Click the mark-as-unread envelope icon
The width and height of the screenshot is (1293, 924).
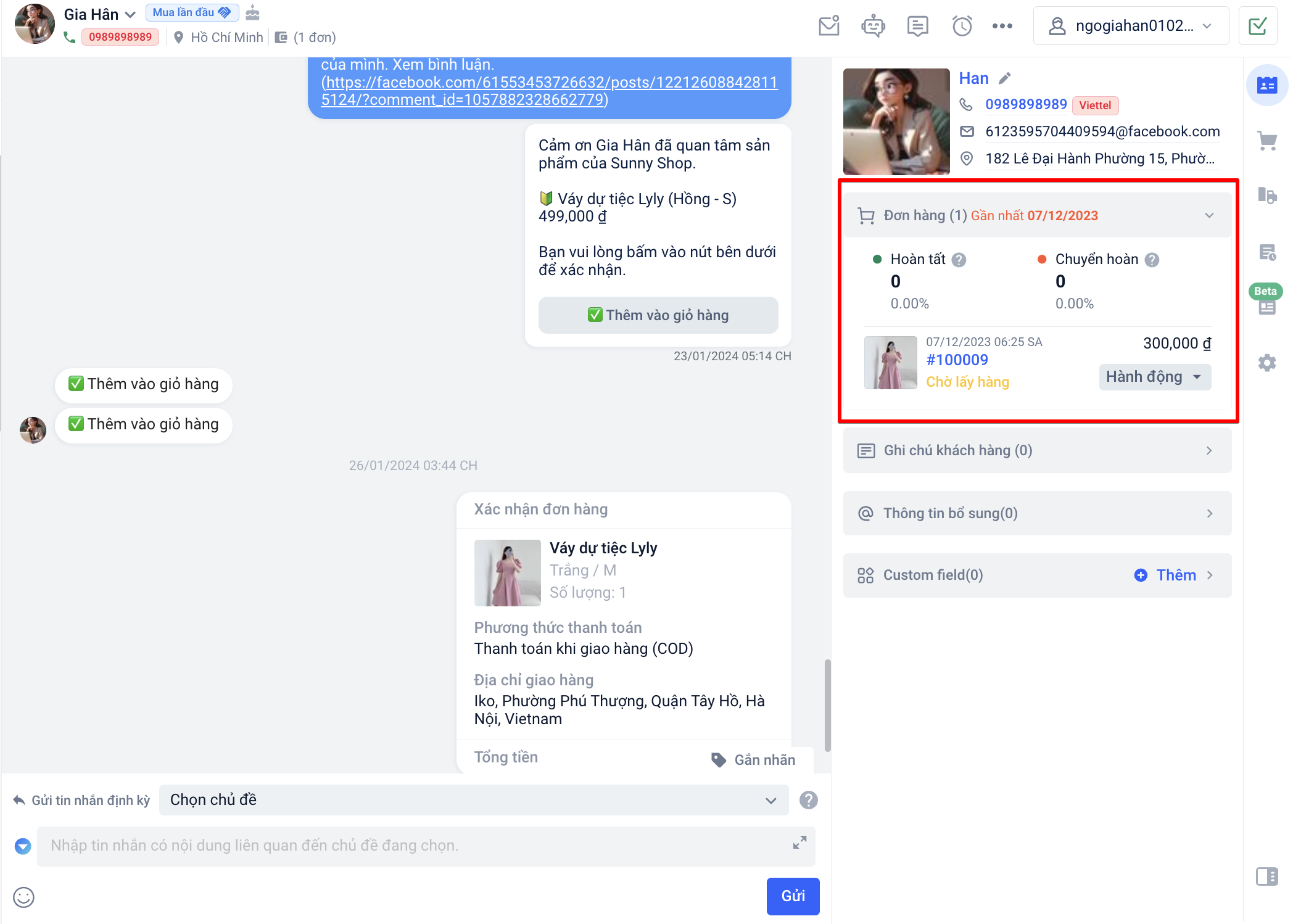(x=828, y=26)
